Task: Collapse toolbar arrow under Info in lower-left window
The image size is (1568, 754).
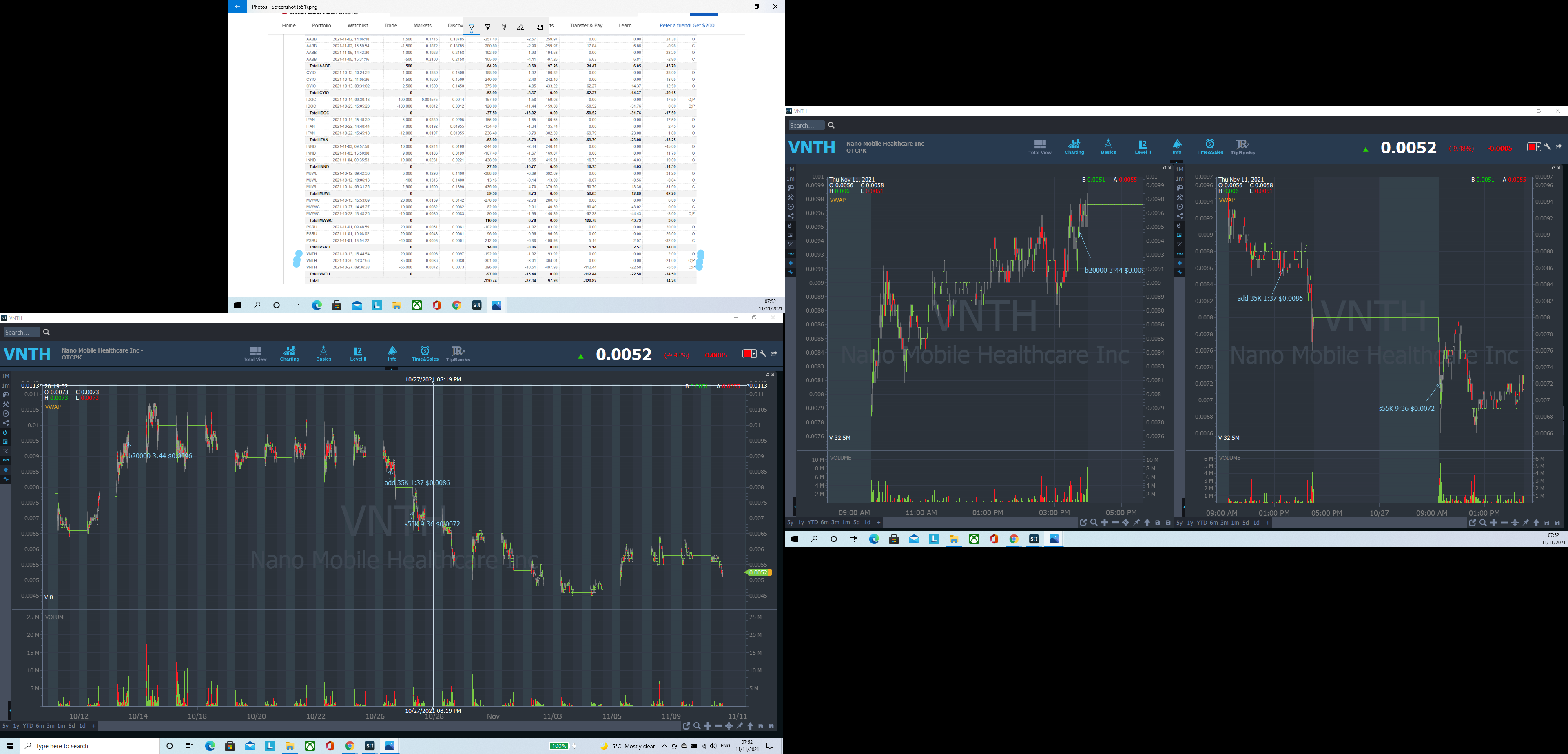Action: pyautogui.click(x=392, y=368)
